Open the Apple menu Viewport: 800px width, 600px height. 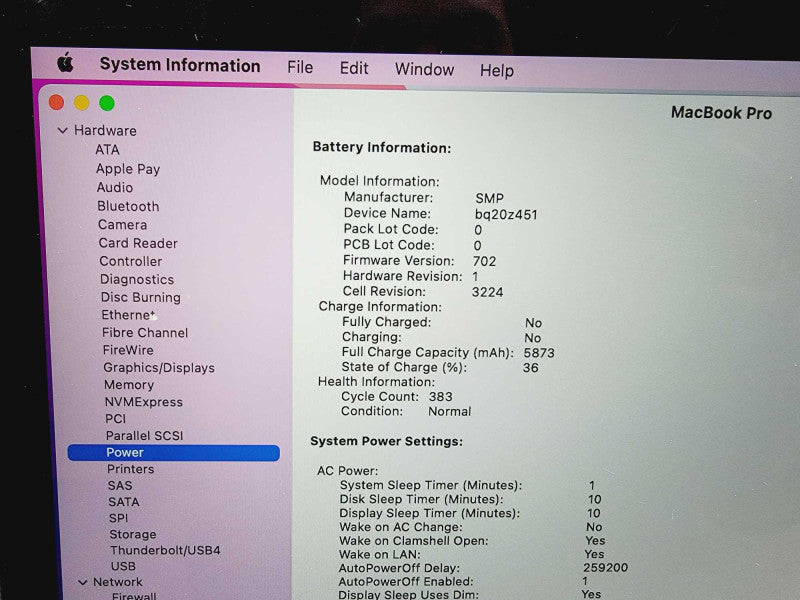coord(65,63)
